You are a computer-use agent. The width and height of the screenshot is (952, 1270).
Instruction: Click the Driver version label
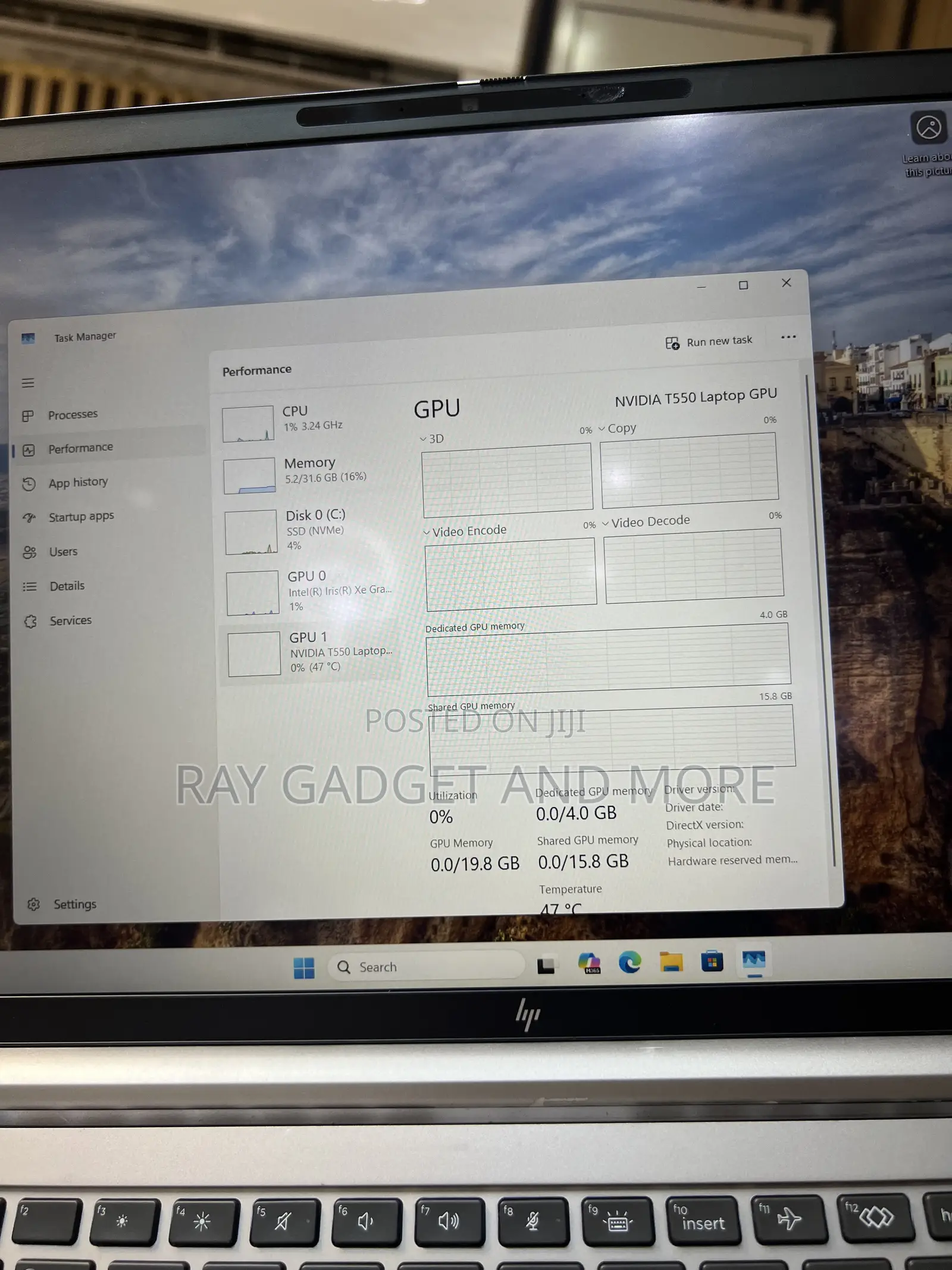700,789
